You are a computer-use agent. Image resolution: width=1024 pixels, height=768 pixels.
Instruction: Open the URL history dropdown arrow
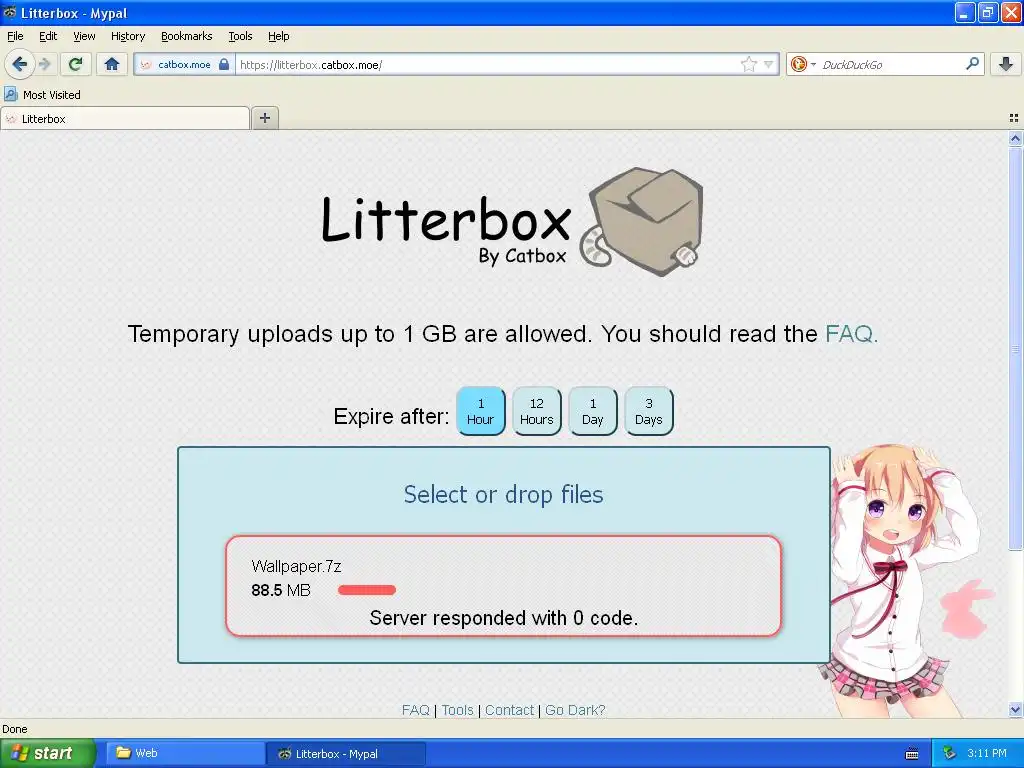pos(768,64)
